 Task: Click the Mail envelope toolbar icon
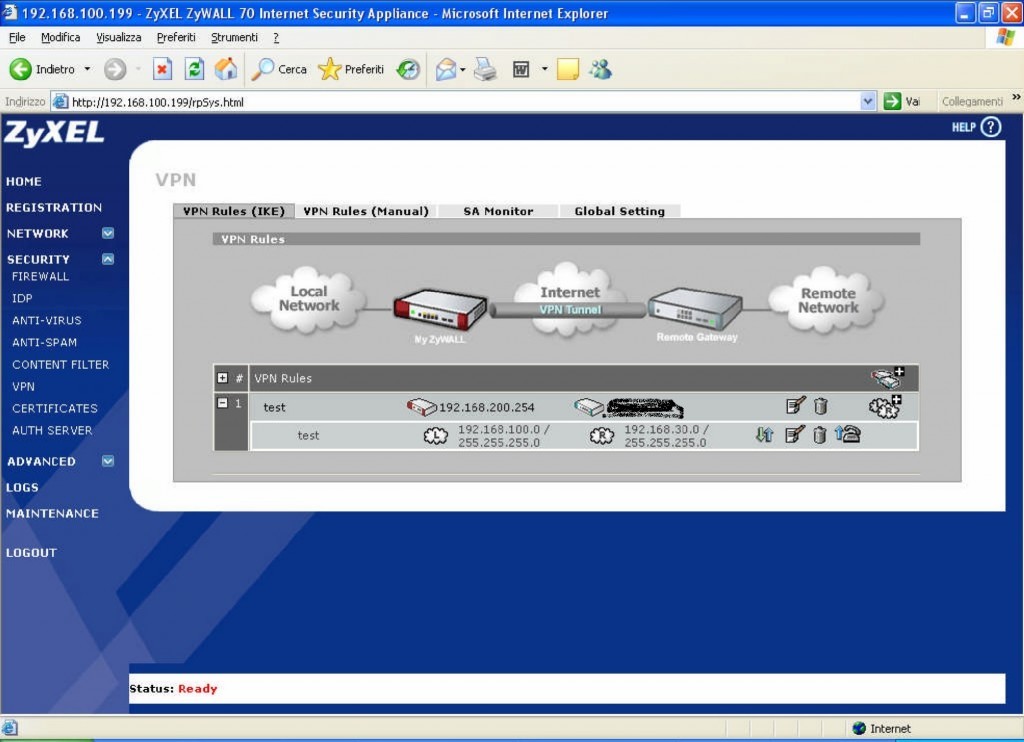coord(446,69)
